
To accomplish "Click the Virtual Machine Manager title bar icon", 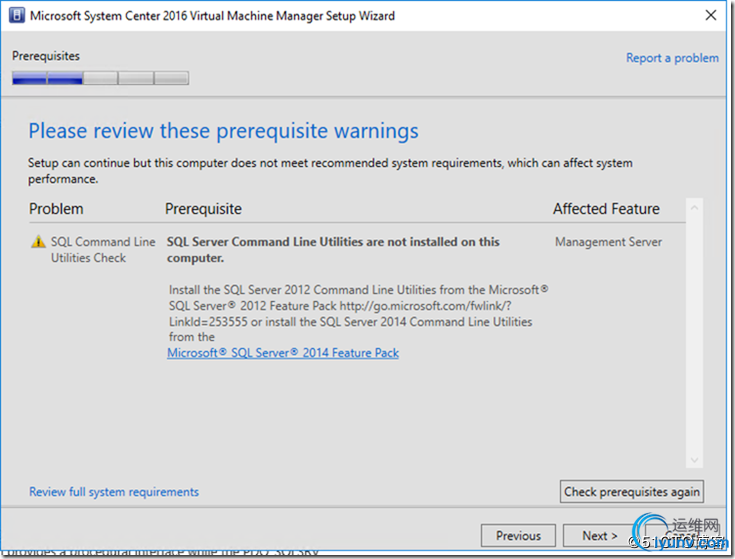I will [17, 15].
